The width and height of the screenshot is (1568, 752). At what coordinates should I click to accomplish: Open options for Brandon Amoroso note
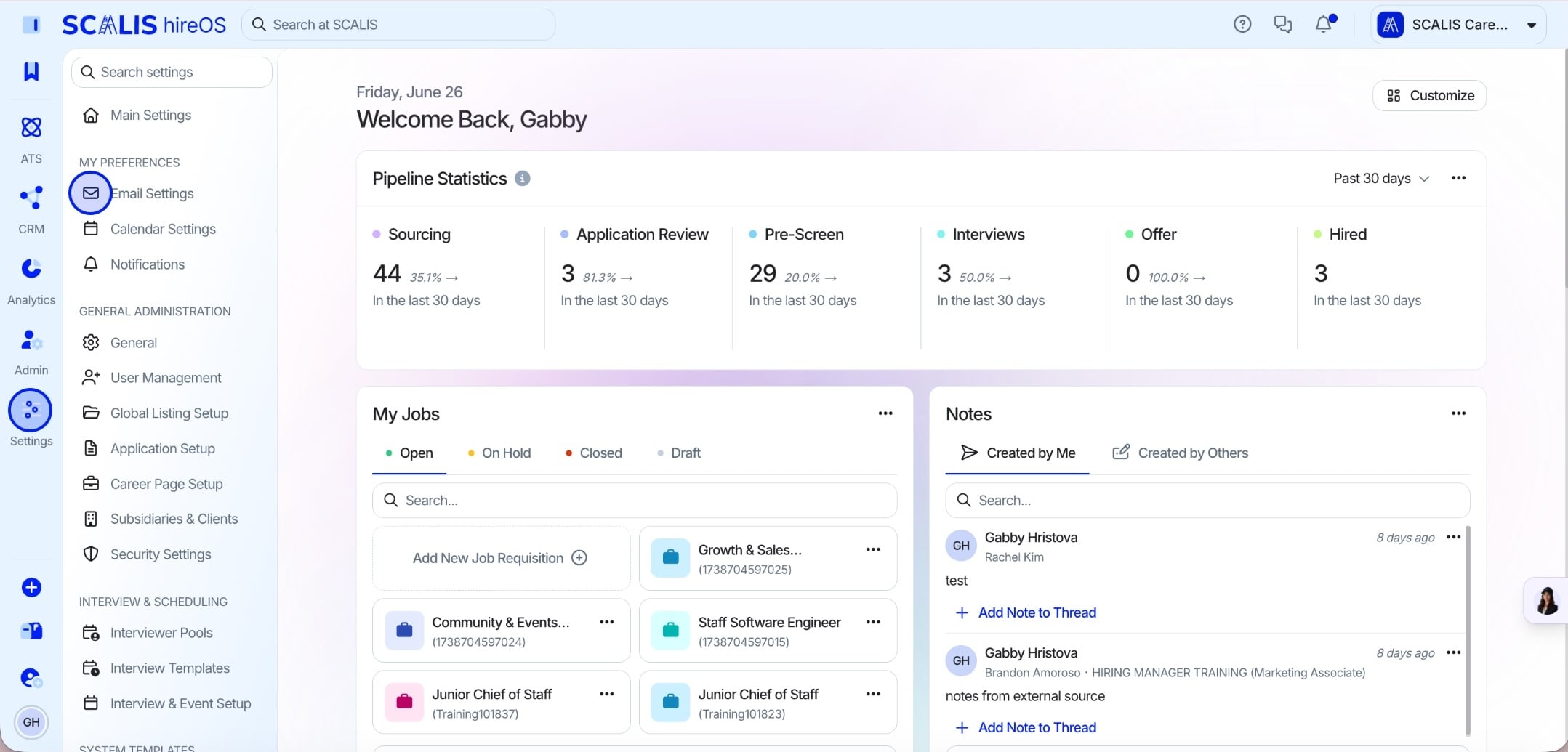(1453, 652)
